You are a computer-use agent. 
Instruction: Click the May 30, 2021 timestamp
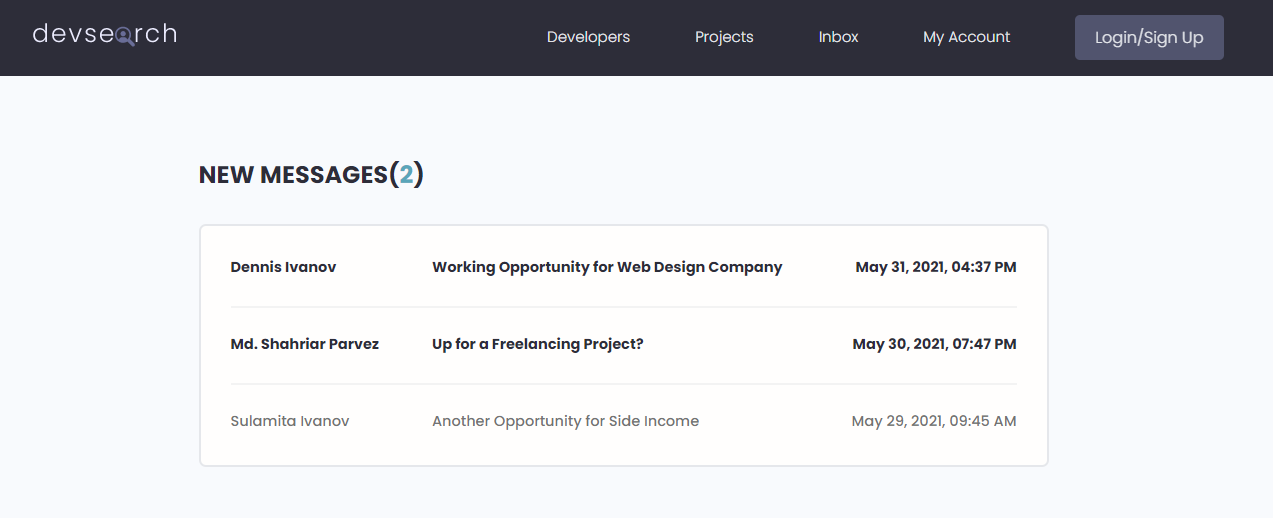934,344
